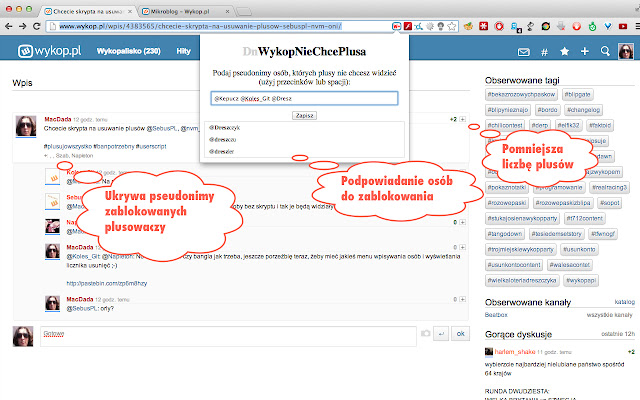Open the YouTube extension icon
This screenshot has width=640, height=400.
pos(623,26)
